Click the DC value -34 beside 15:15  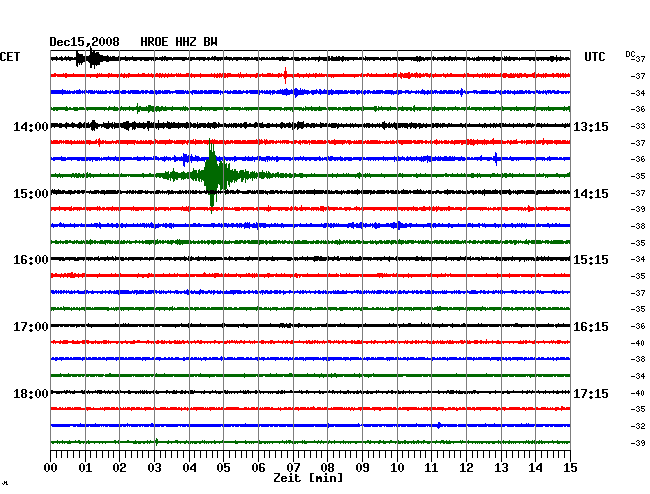point(638,259)
